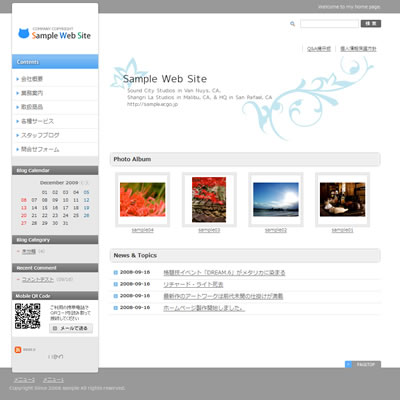
Task: Open the red leaves thumbnail sample03
Action: click(209, 199)
